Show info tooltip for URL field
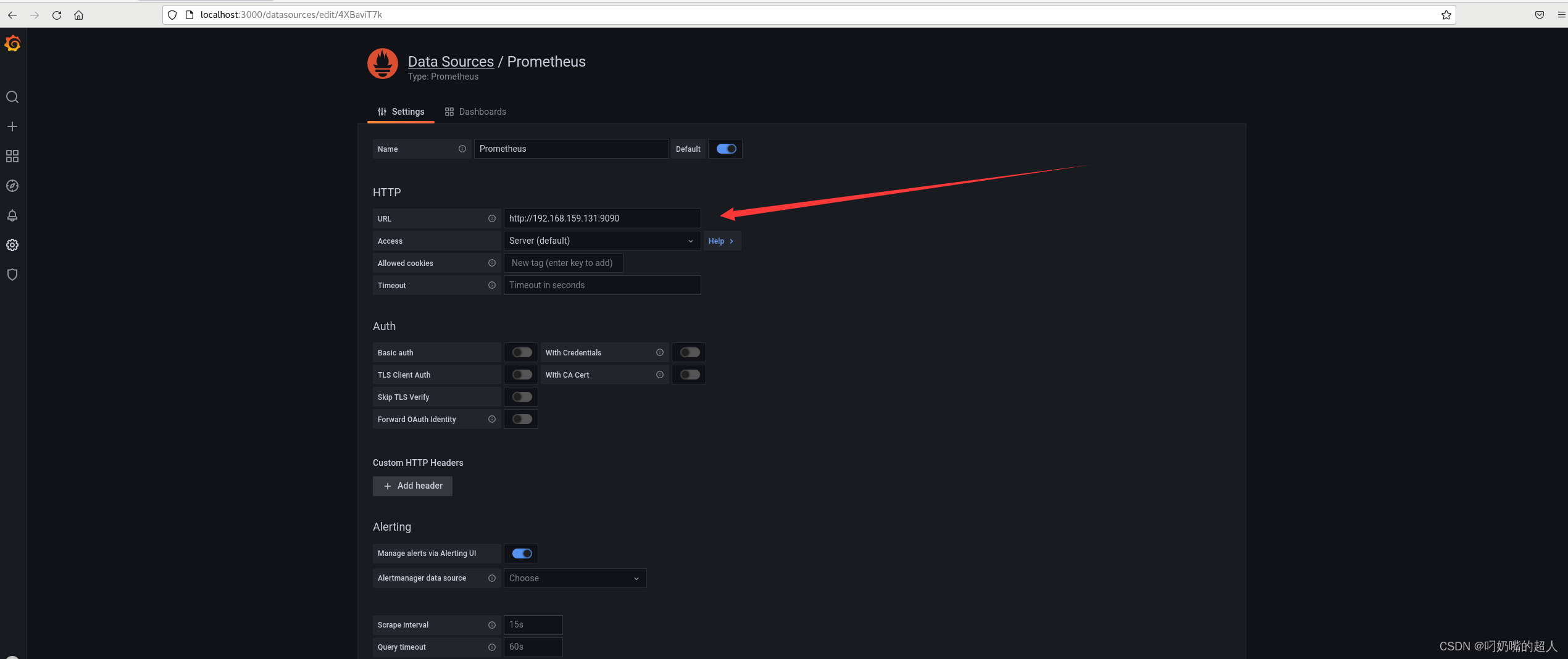 [x=492, y=218]
